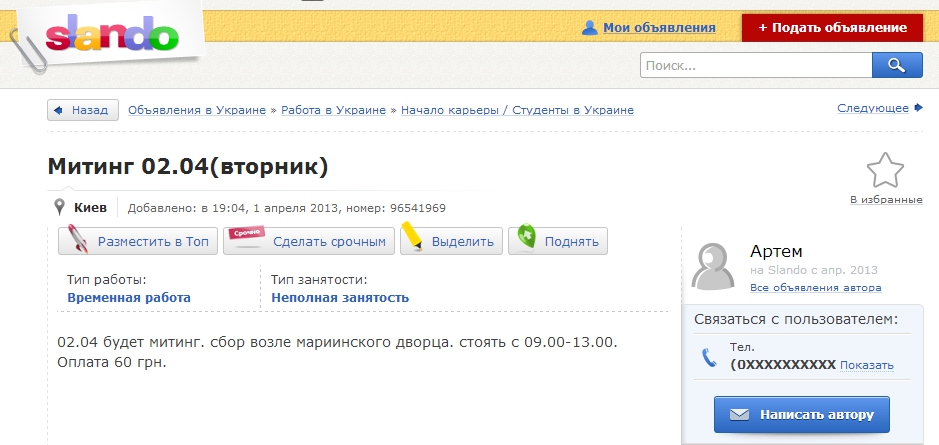Click the author name Артем
Screen dimensions: 939x445
pos(776,252)
